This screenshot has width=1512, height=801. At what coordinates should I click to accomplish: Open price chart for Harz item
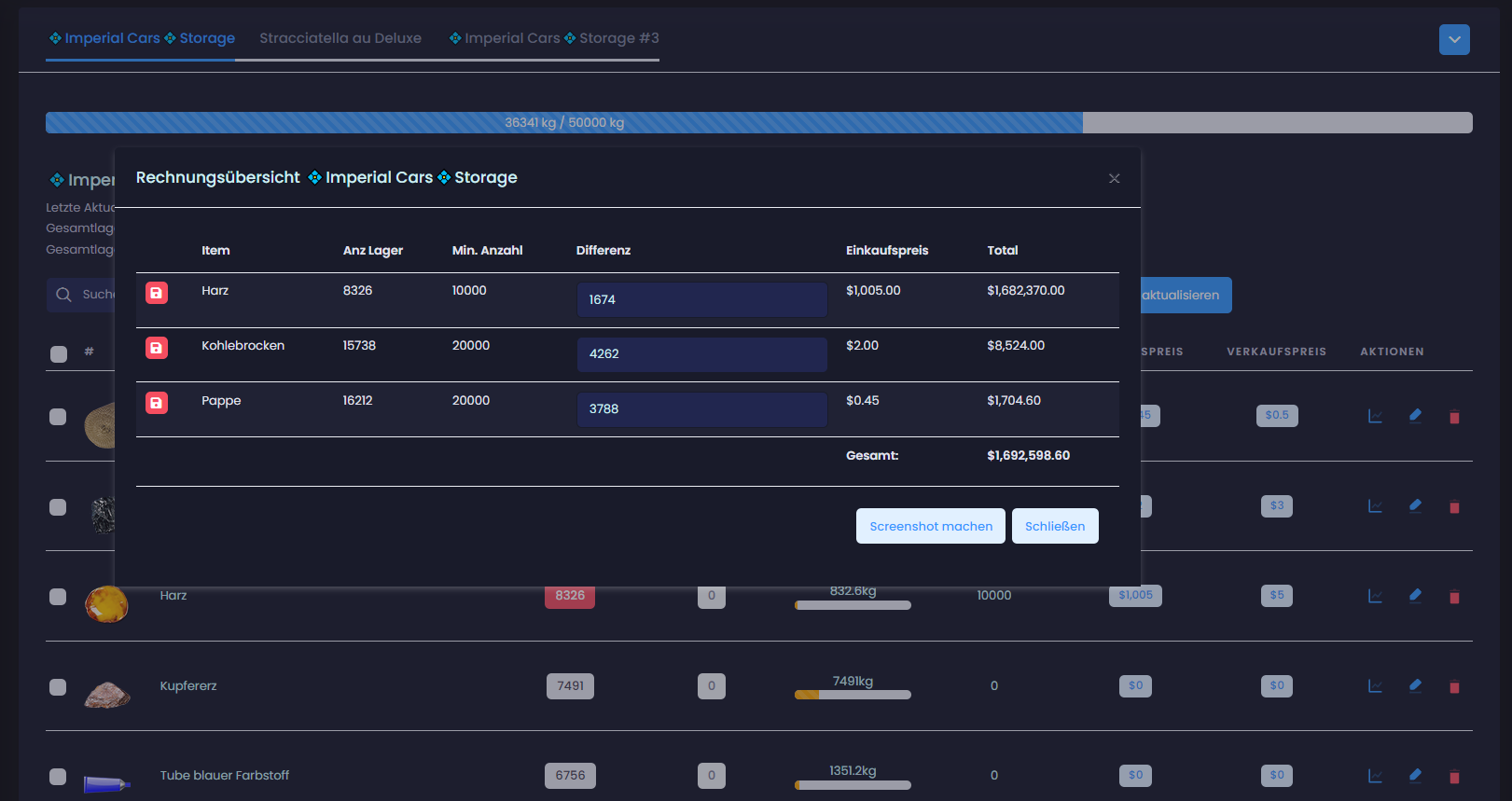(x=1375, y=596)
